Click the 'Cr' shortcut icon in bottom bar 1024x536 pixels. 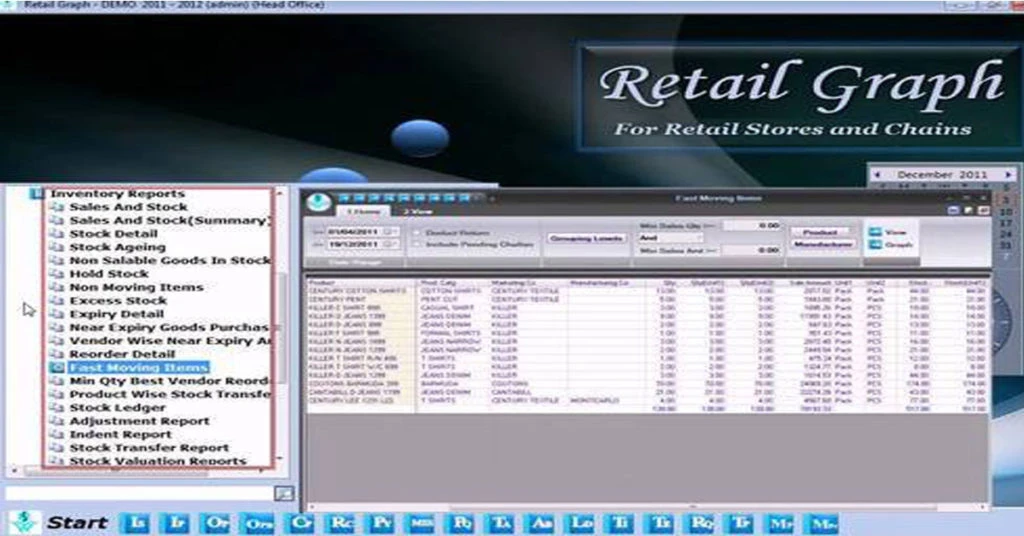point(300,524)
